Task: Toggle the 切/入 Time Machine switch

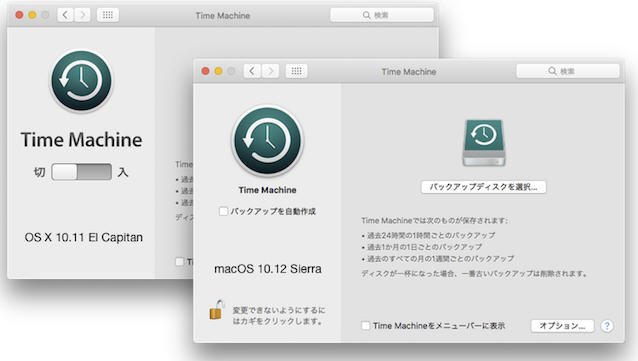Action: pos(81,172)
